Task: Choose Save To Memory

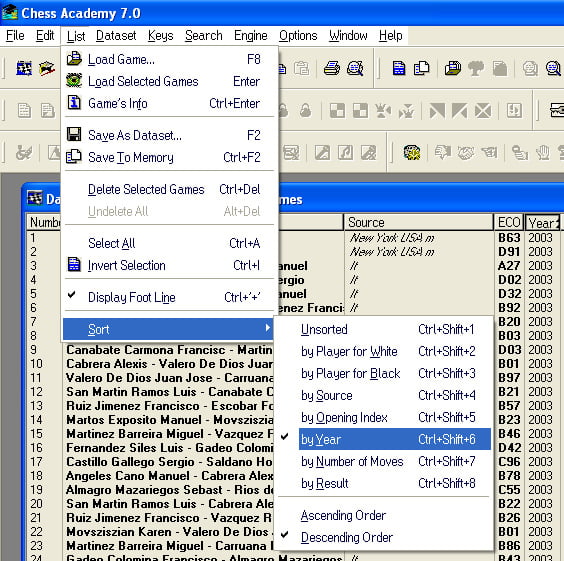Action: (x=168, y=157)
